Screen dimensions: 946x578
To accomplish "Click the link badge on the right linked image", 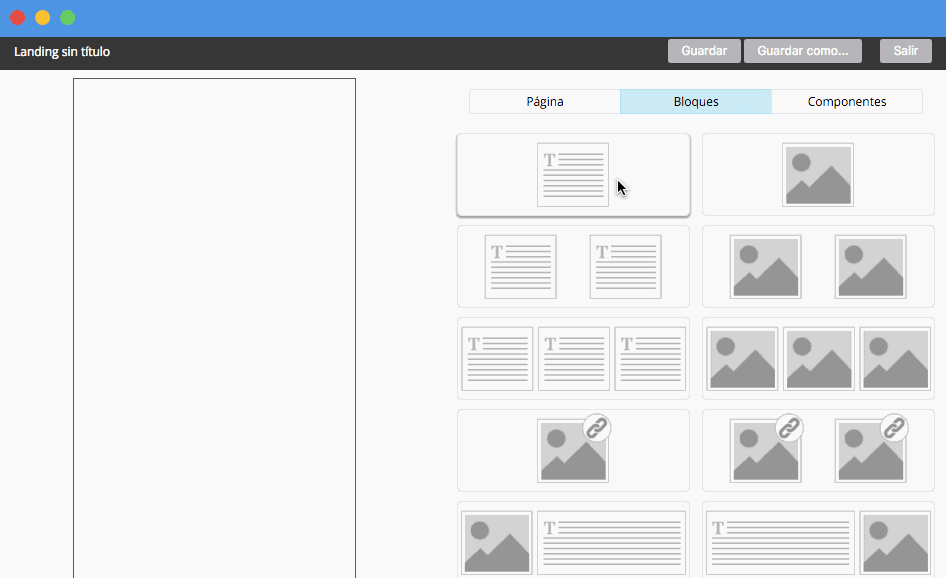I will coord(893,427).
